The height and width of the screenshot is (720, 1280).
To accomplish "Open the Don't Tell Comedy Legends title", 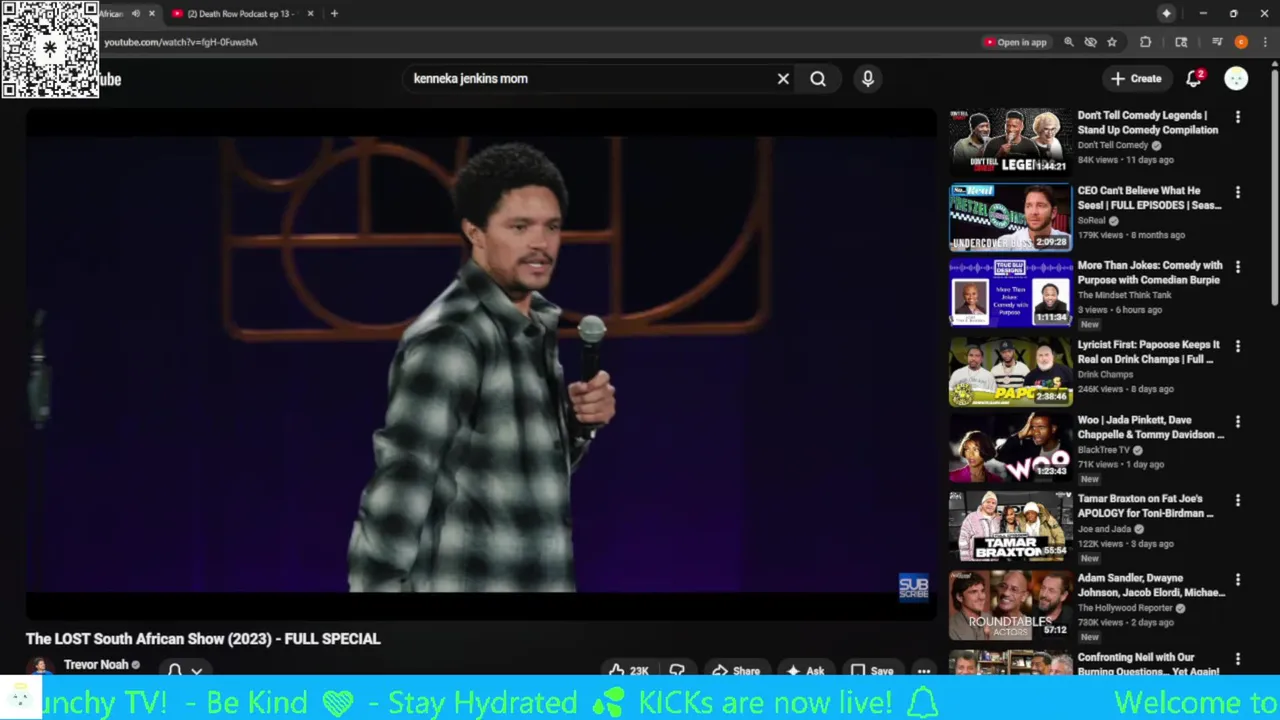I will tap(1148, 123).
